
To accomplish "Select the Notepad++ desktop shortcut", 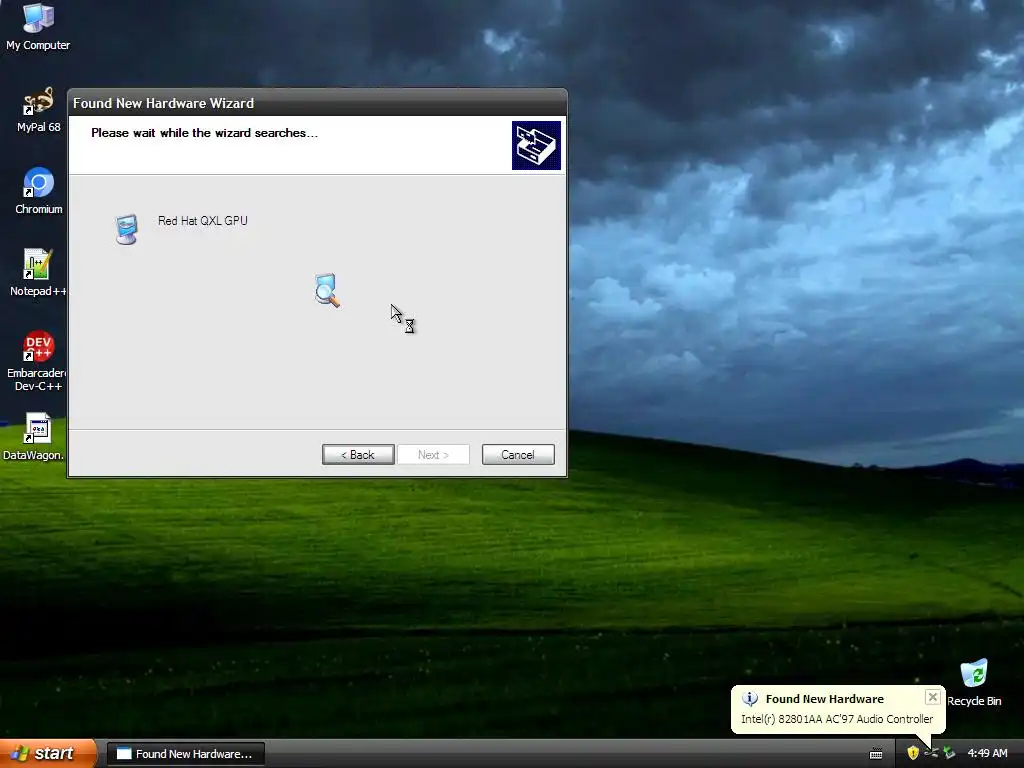I will pos(37,272).
